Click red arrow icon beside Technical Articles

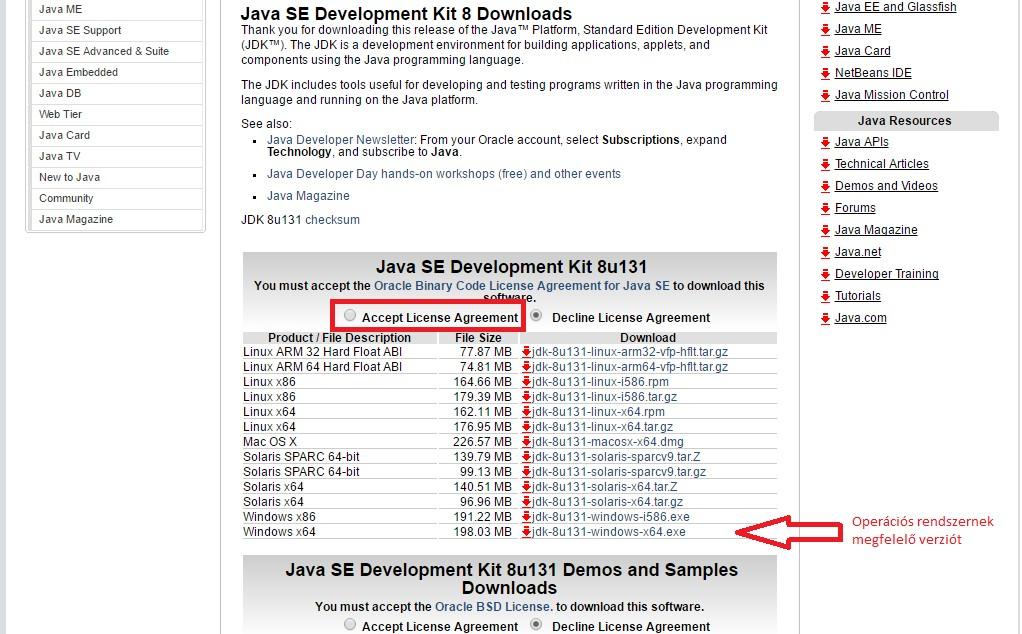pyautogui.click(x=825, y=165)
